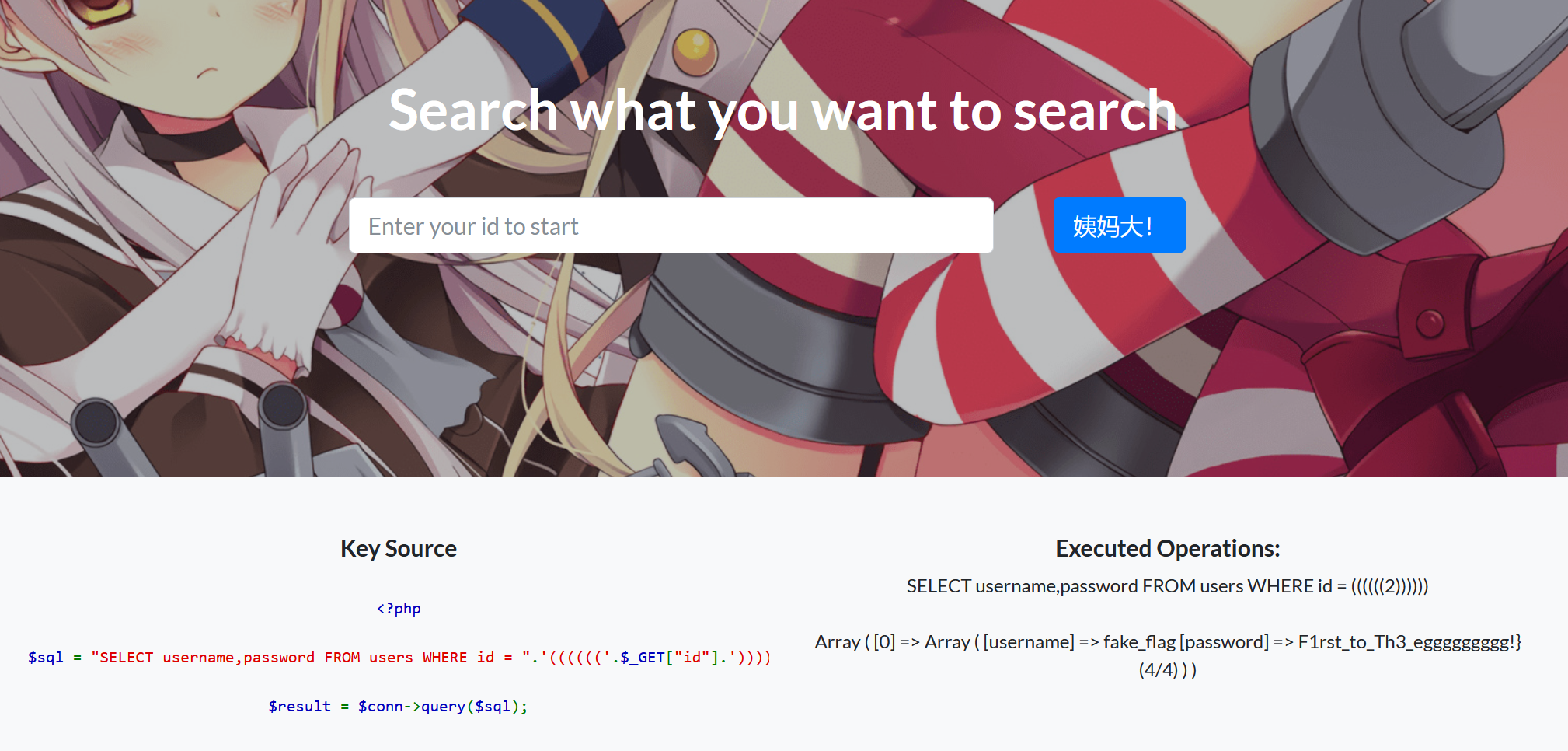Click the ((((((2)))))) id value in the query
The image size is (1568, 751).
(x=1389, y=586)
